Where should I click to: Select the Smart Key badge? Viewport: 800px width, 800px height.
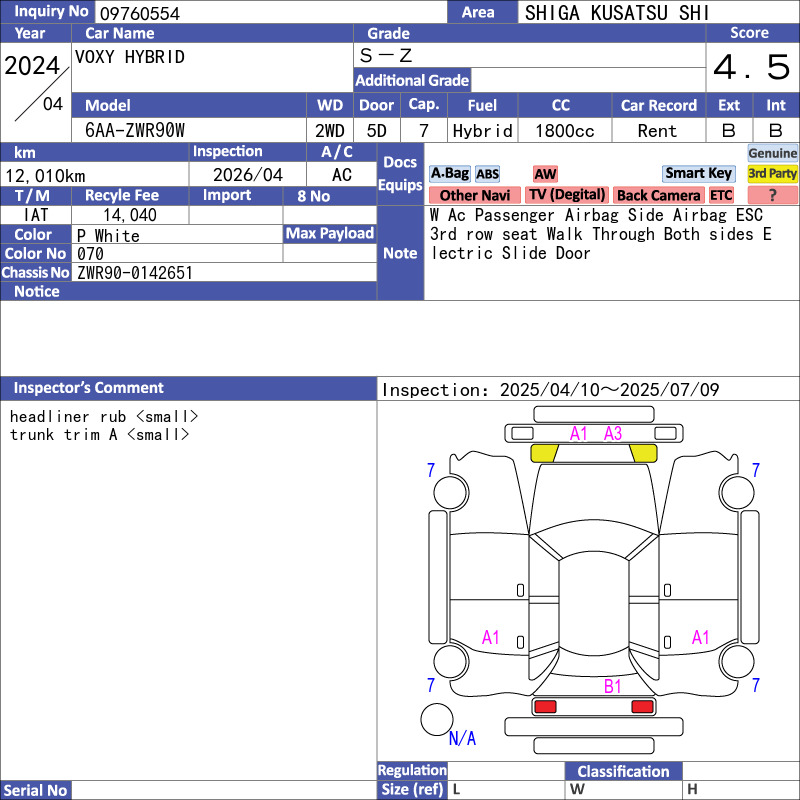pos(699,174)
